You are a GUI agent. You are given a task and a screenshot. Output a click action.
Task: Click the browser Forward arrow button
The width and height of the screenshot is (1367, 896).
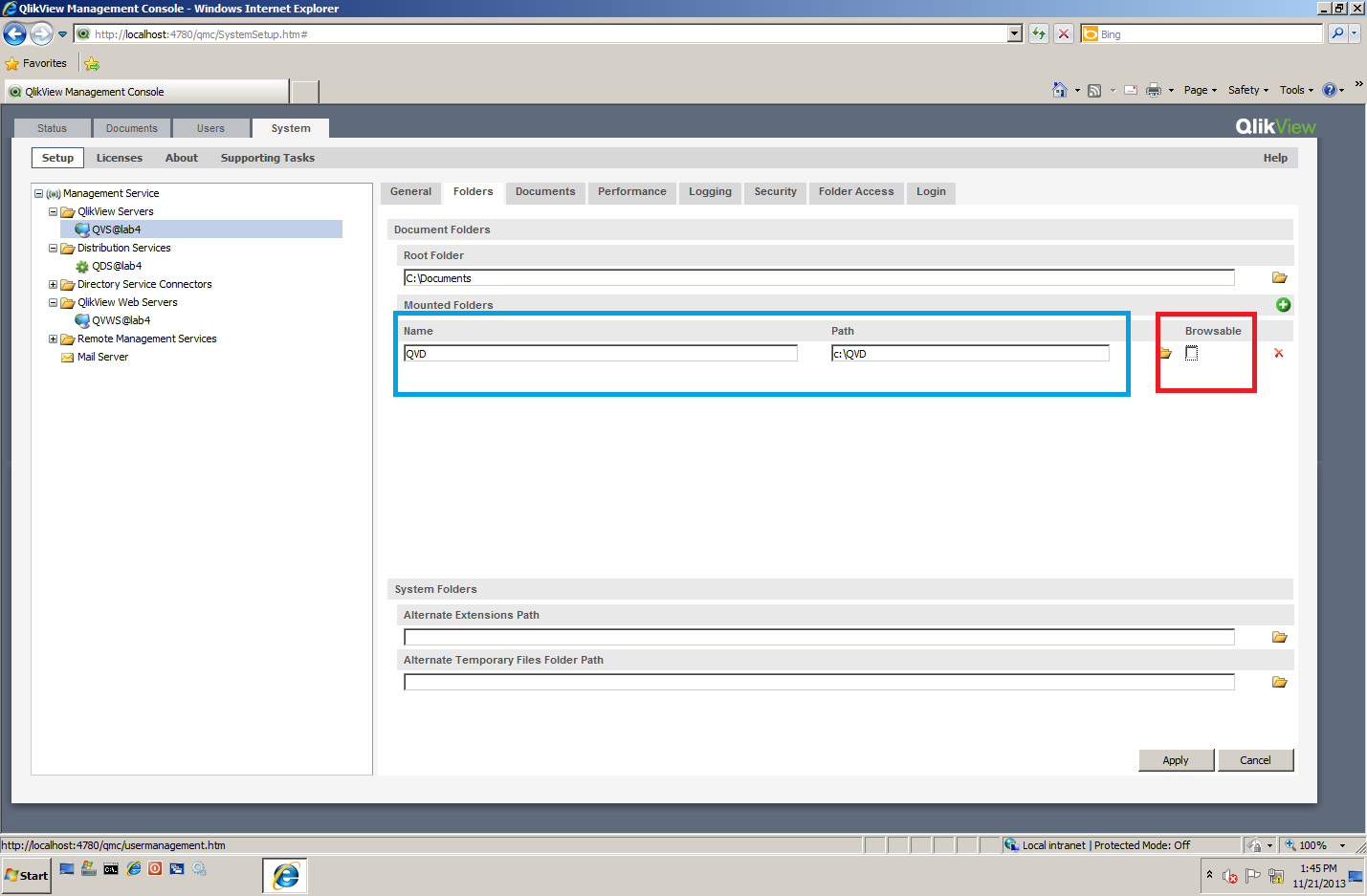coord(41,34)
